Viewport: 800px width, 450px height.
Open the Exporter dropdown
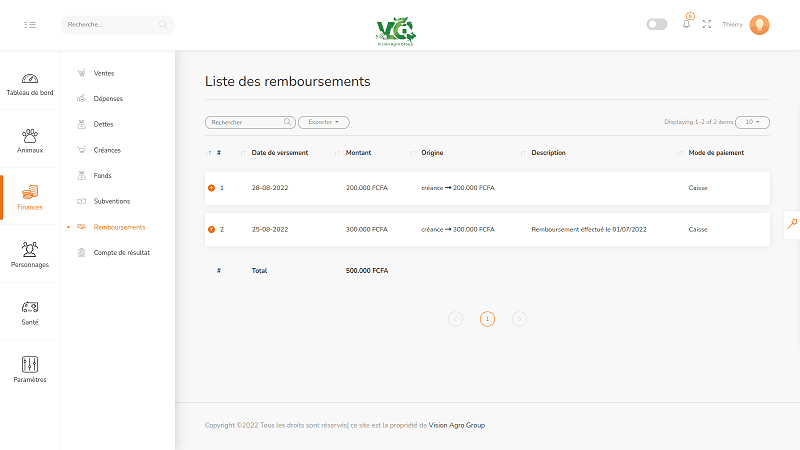coord(324,122)
